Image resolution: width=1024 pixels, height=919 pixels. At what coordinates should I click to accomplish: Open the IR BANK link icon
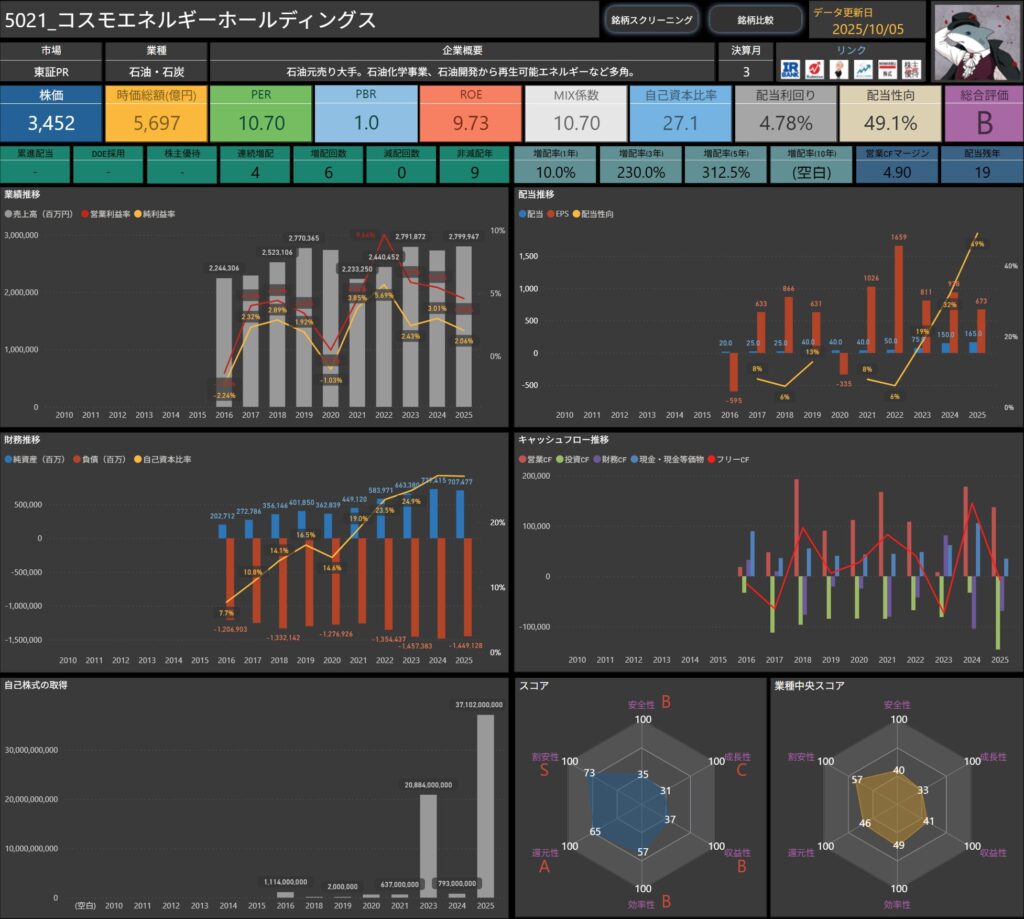[790, 69]
